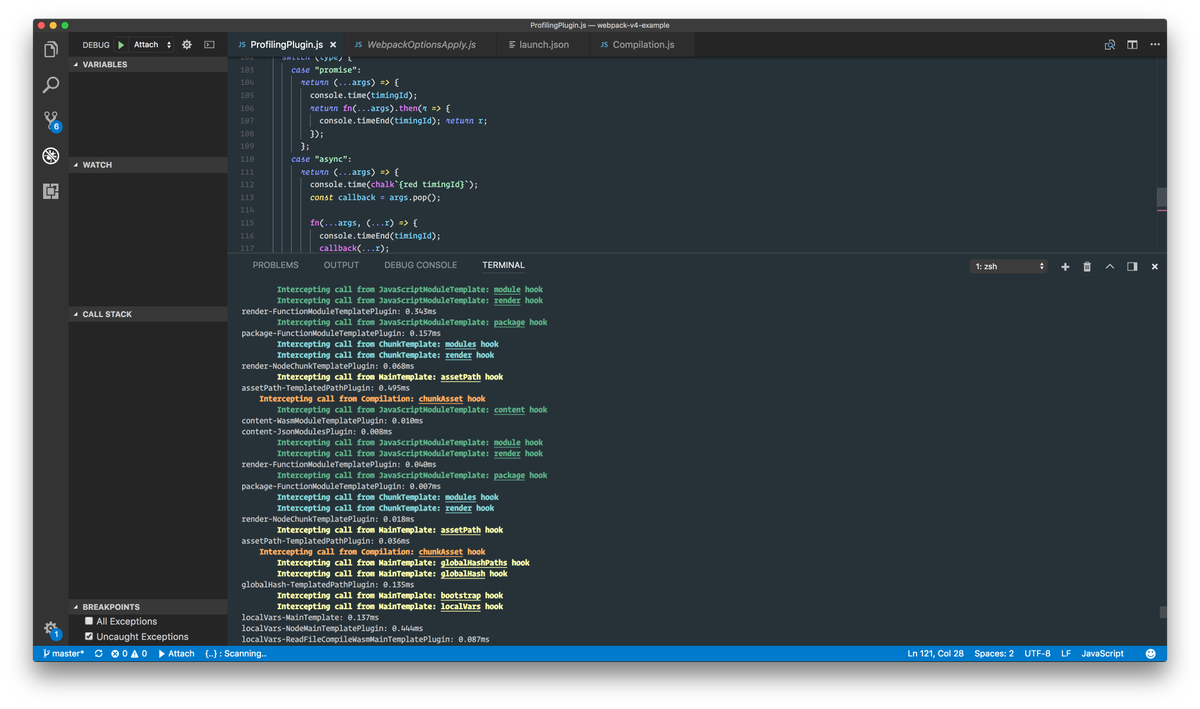Click terminal scrollbar thumb

pyautogui.click(x=1163, y=612)
